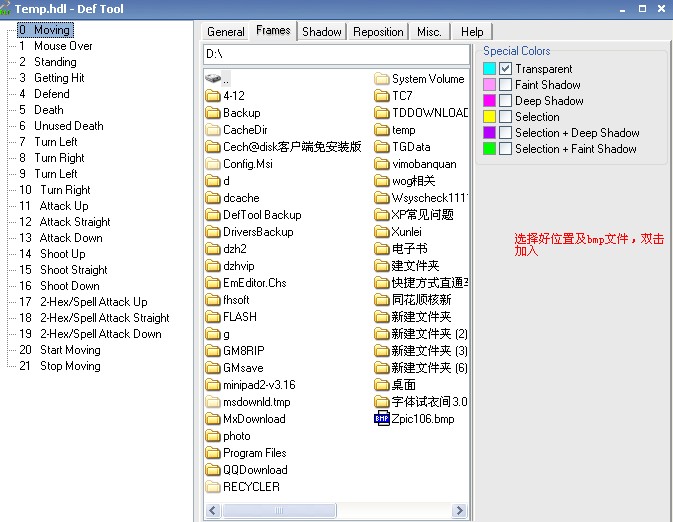This screenshot has height=522, width=673.
Task: Click the parent directory drive icon
Action: tap(212, 78)
